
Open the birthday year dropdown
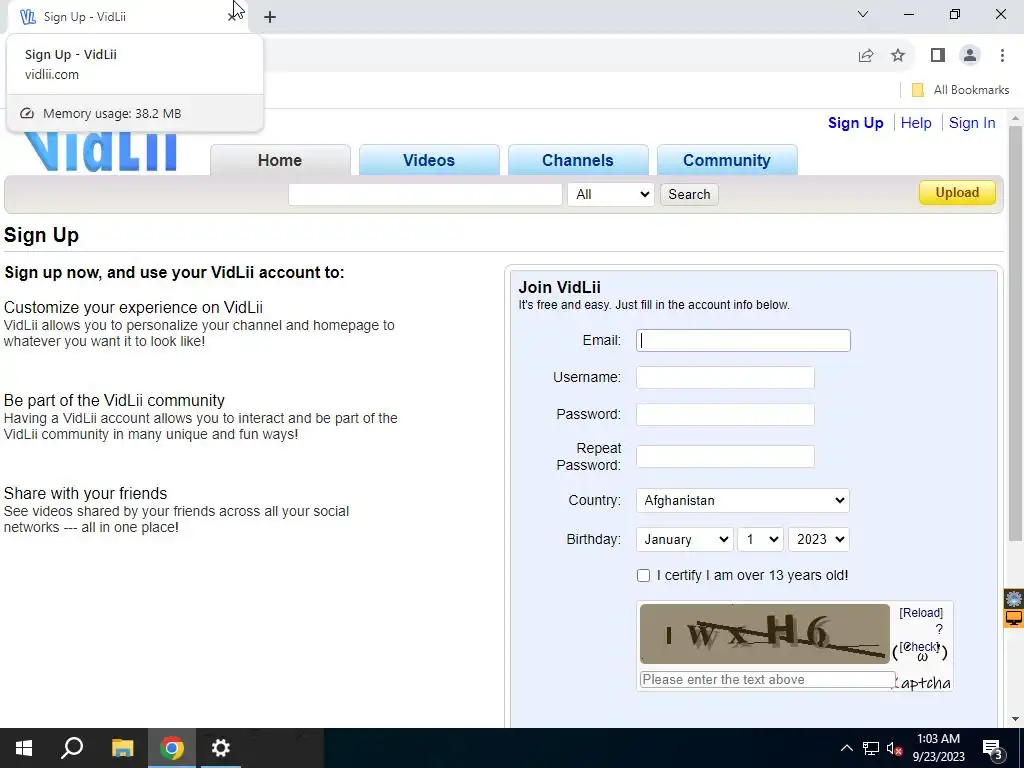pyautogui.click(x=818, y=539)
